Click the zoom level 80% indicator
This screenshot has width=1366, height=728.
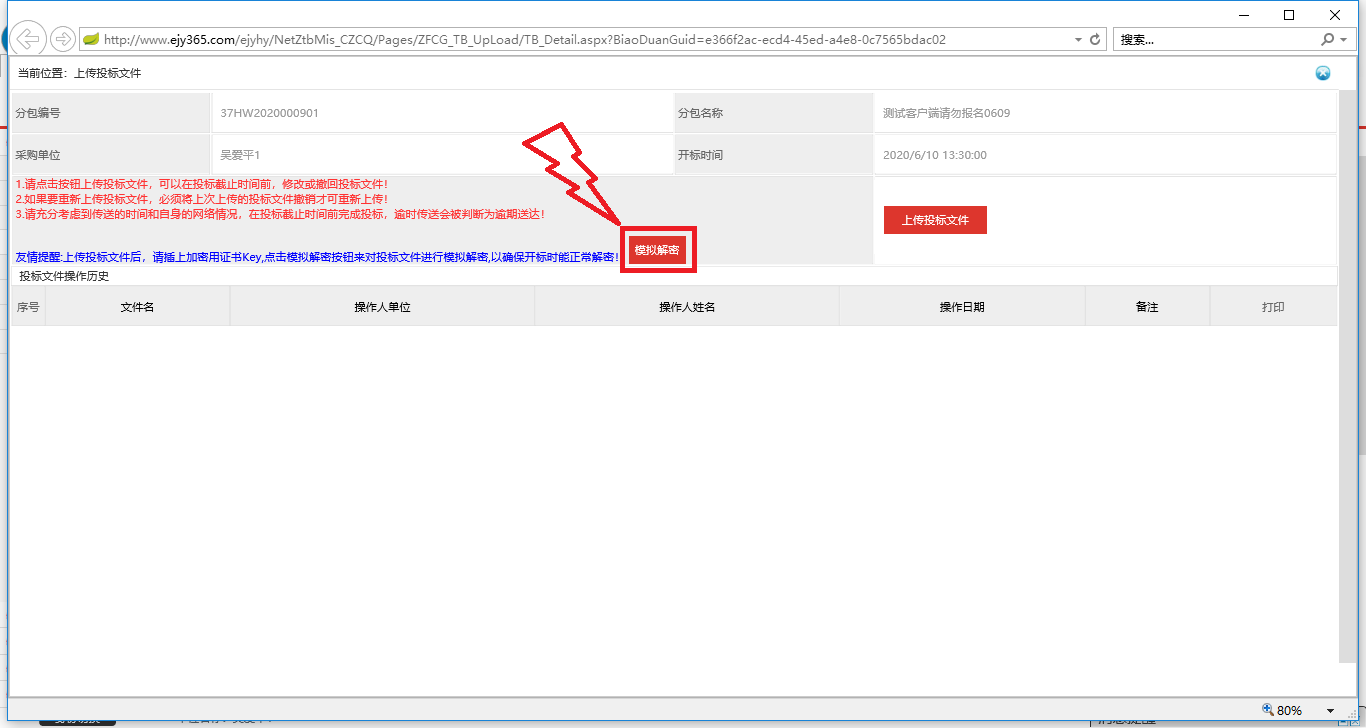click(x=1282, y=710)
